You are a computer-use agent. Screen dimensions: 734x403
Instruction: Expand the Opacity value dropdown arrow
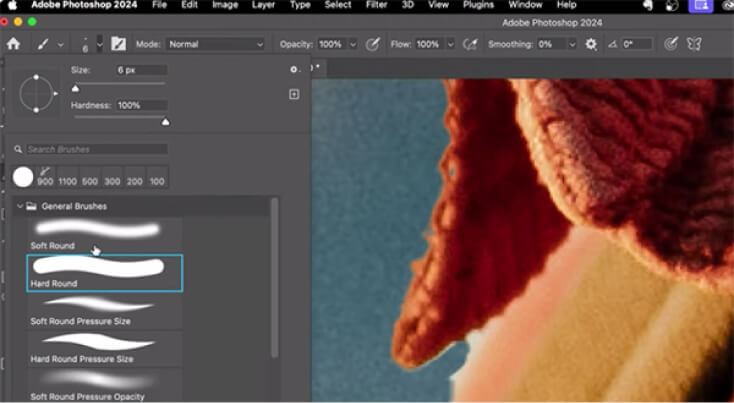pos(353,44)
